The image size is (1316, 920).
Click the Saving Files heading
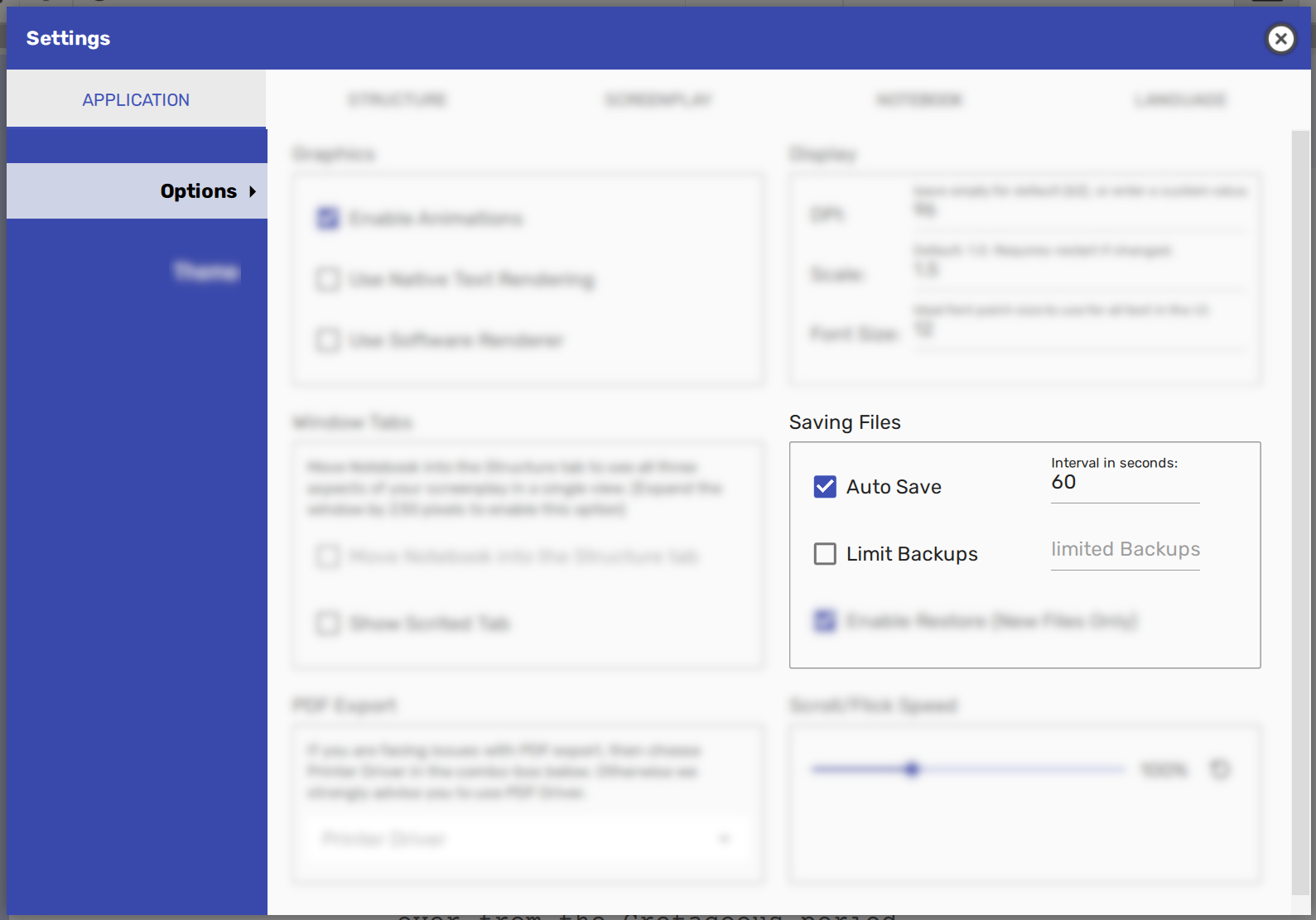point(845,422)
